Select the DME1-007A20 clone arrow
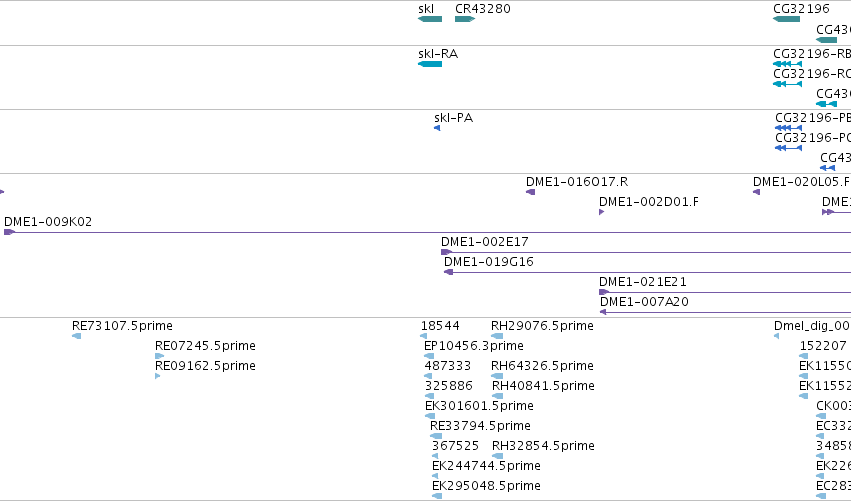 tap(602, 312)
